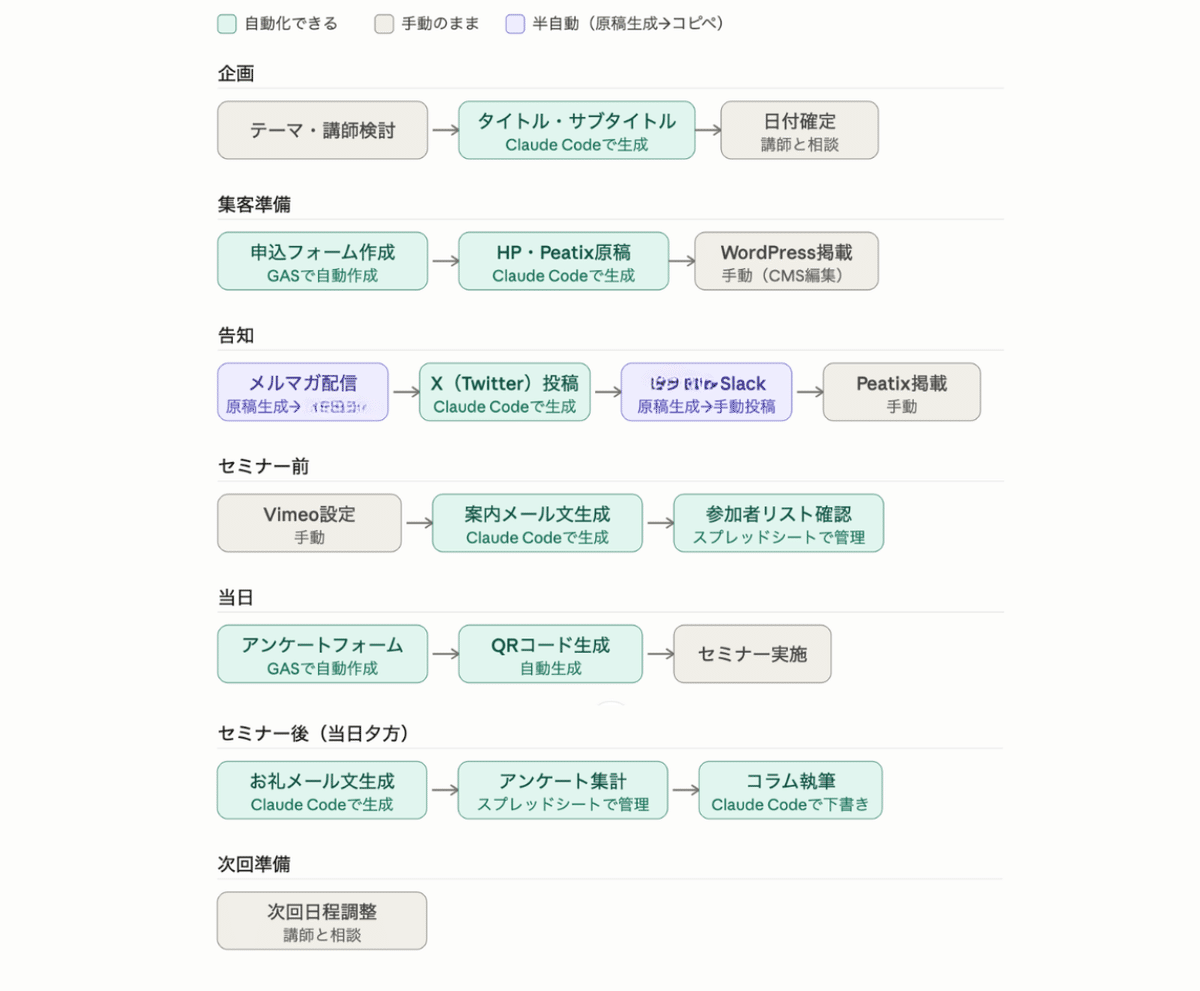Click the タイトル・サブタイトル generation node
Screen dimensions: 1200x991
[576, 130]
